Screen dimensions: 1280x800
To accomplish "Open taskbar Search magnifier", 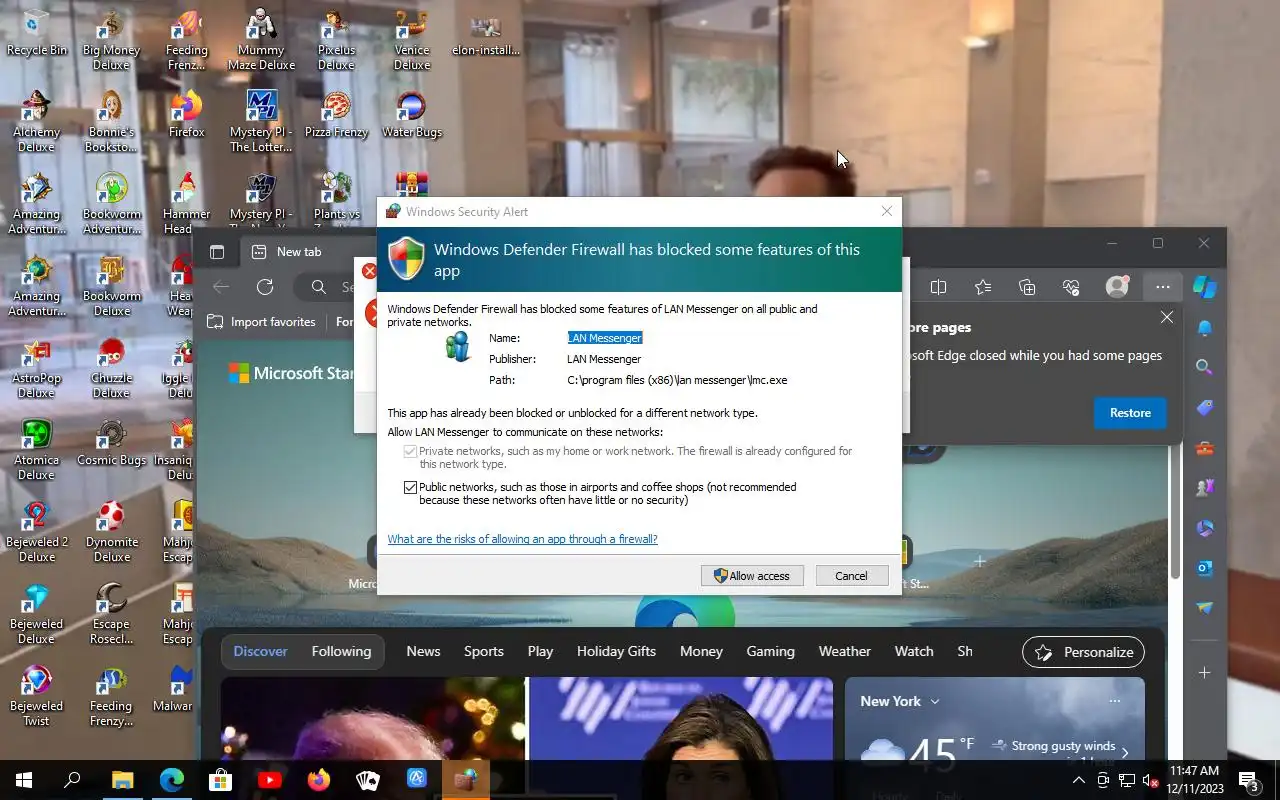I will 72,780.
